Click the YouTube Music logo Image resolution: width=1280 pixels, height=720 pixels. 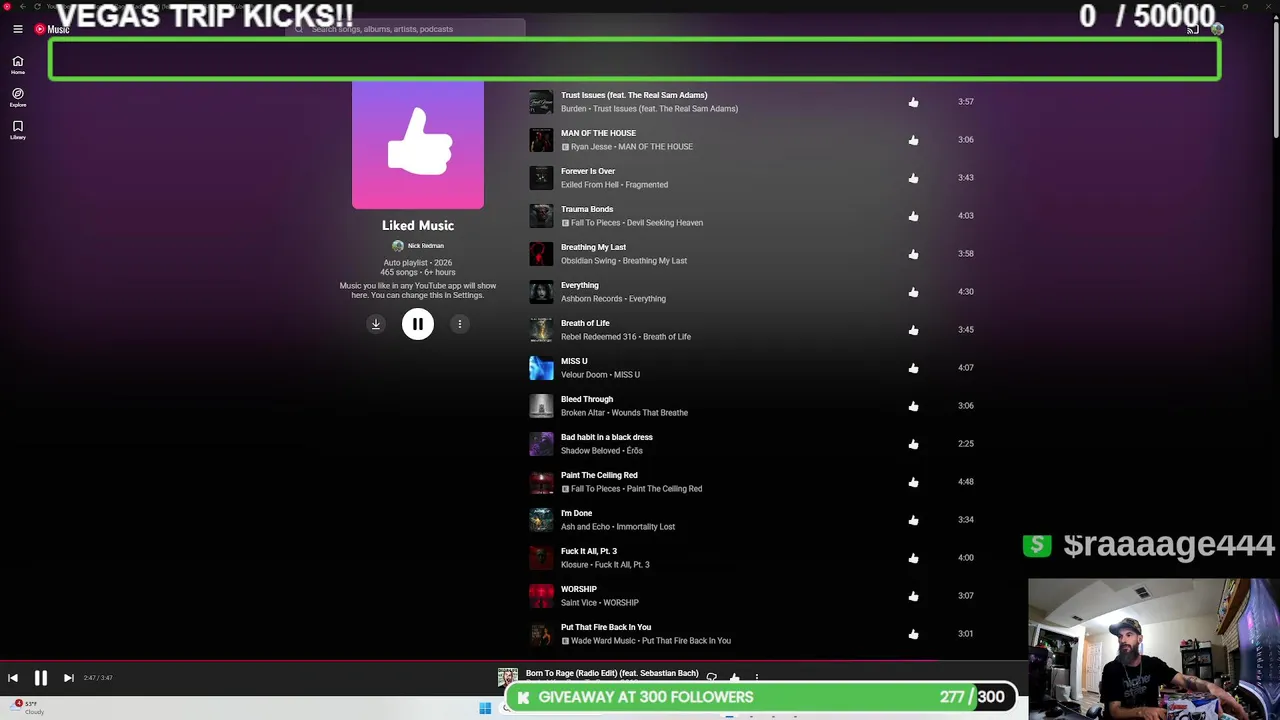52,29
